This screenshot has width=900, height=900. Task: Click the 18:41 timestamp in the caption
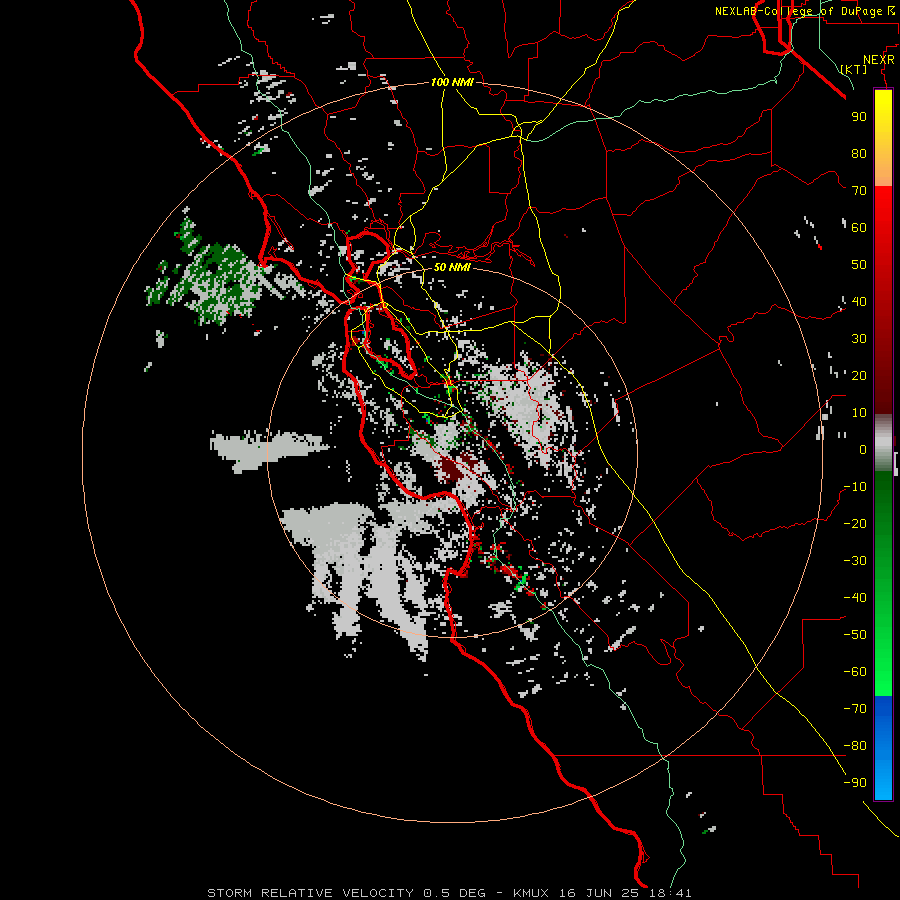(x=670, y=893)
